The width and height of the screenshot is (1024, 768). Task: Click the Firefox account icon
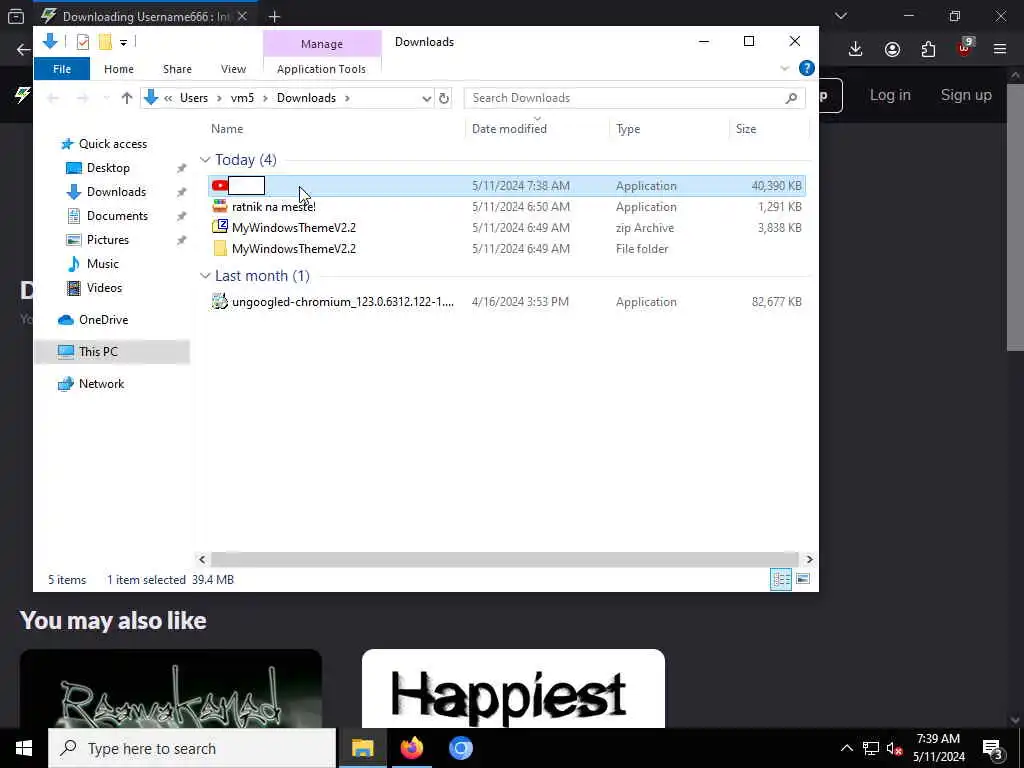[892, 49]
